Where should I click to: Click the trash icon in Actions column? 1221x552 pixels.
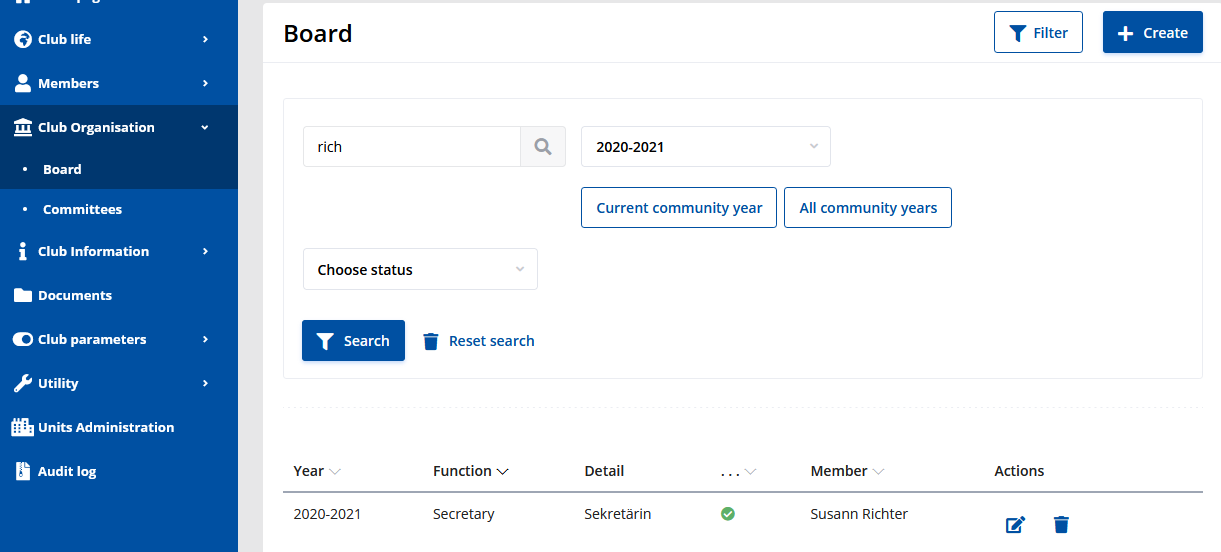(x=1061, y=524)
